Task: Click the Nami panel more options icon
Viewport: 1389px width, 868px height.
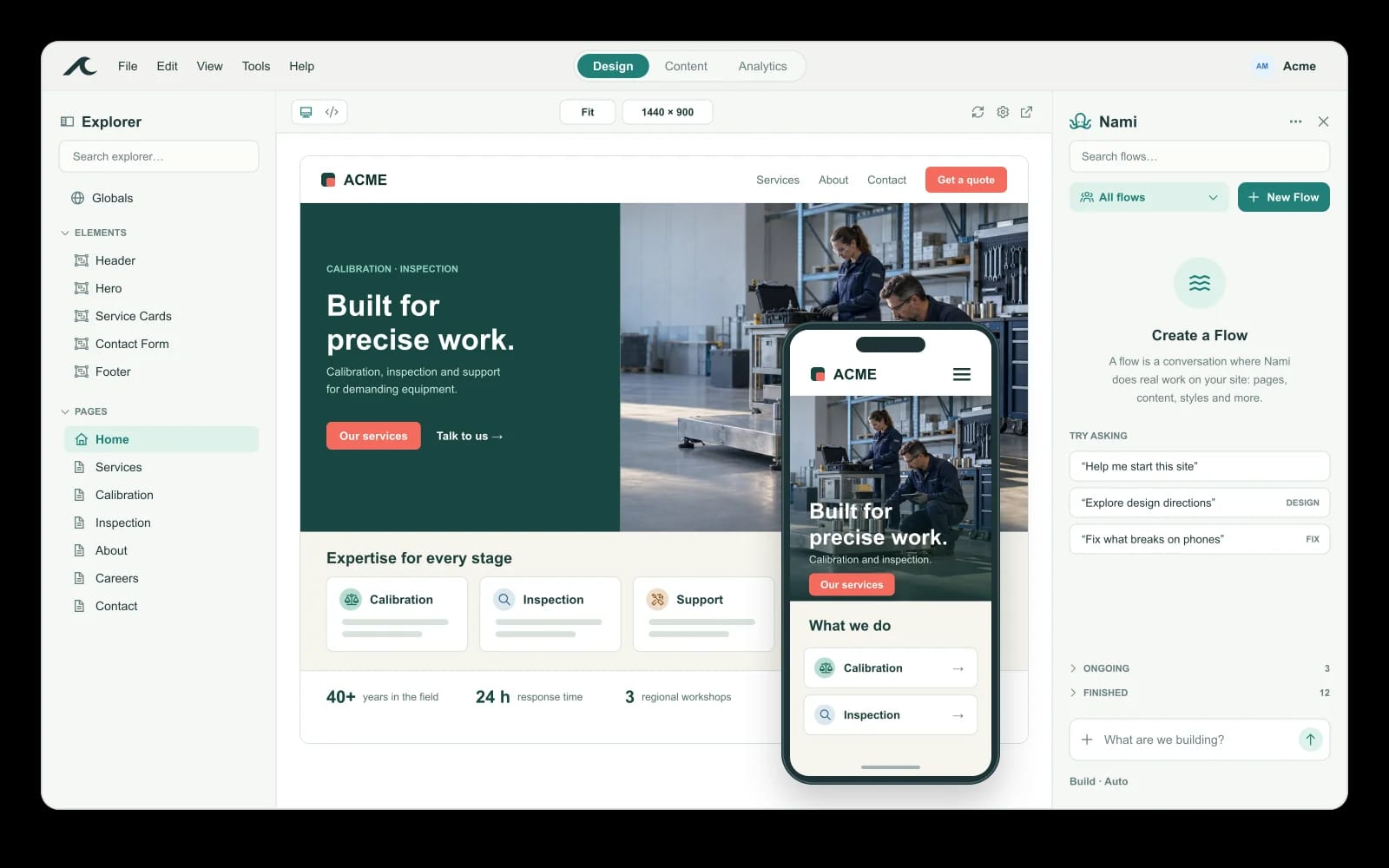Action: click(1295, 122)
